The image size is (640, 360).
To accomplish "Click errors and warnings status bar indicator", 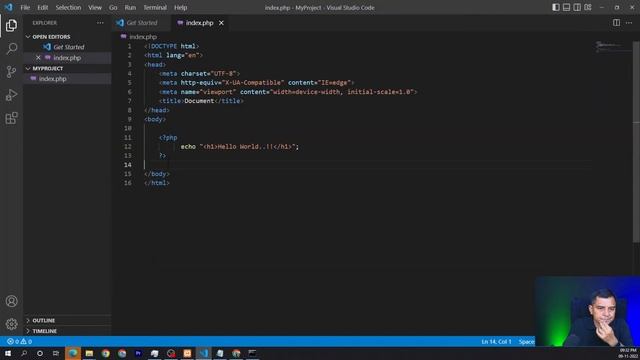I will click(19, 341).
